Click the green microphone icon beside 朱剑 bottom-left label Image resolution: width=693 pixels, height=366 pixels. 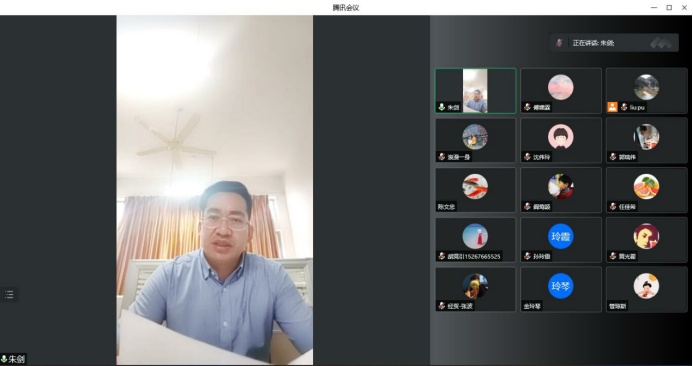coord(4,359)
